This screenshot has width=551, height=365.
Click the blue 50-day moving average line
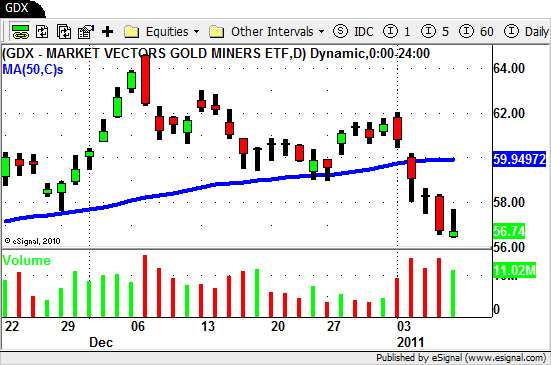coord(228,183)
